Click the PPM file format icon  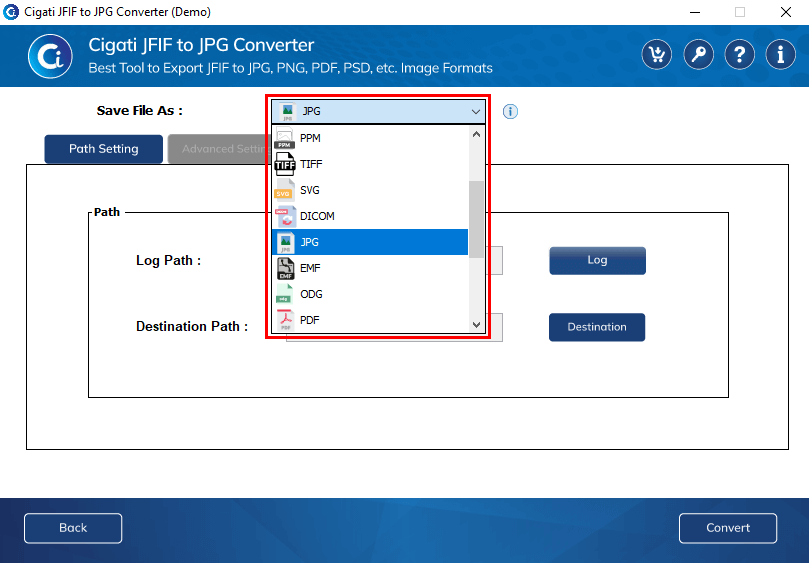pos(285,138)
